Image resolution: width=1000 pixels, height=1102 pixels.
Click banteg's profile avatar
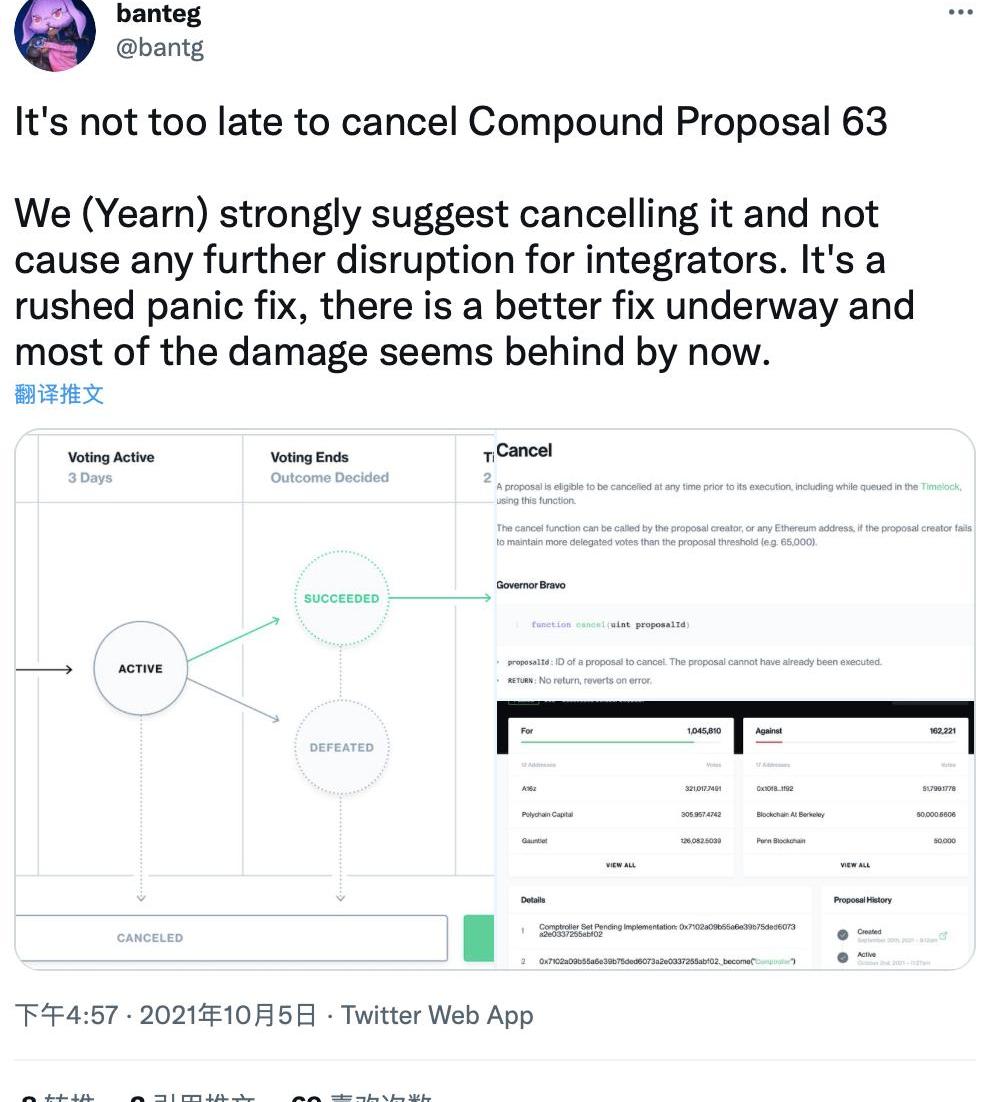coord(55,33)
